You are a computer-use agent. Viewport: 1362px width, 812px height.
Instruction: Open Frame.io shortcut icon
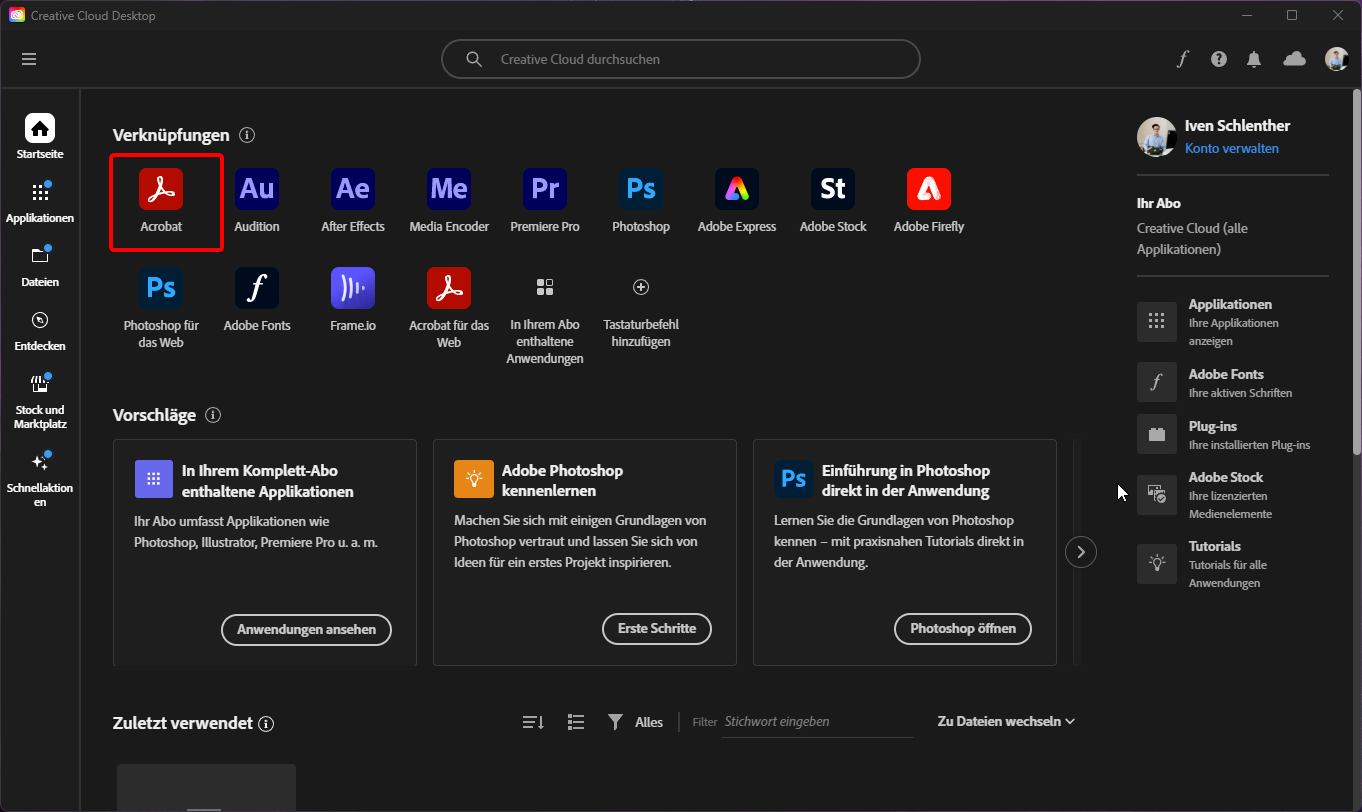(353, 288)
